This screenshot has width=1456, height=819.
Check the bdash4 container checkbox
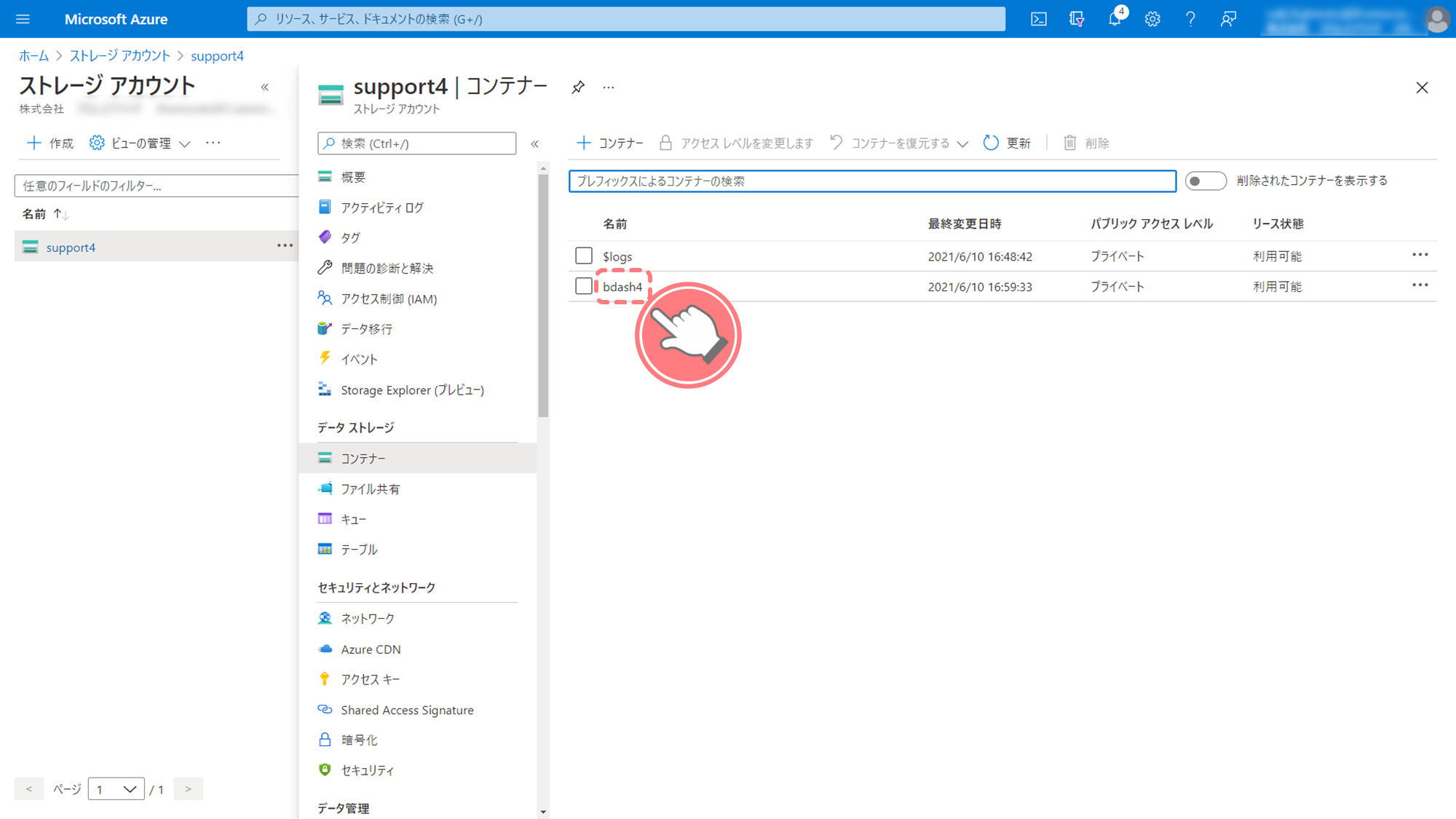tap(584, 286)
